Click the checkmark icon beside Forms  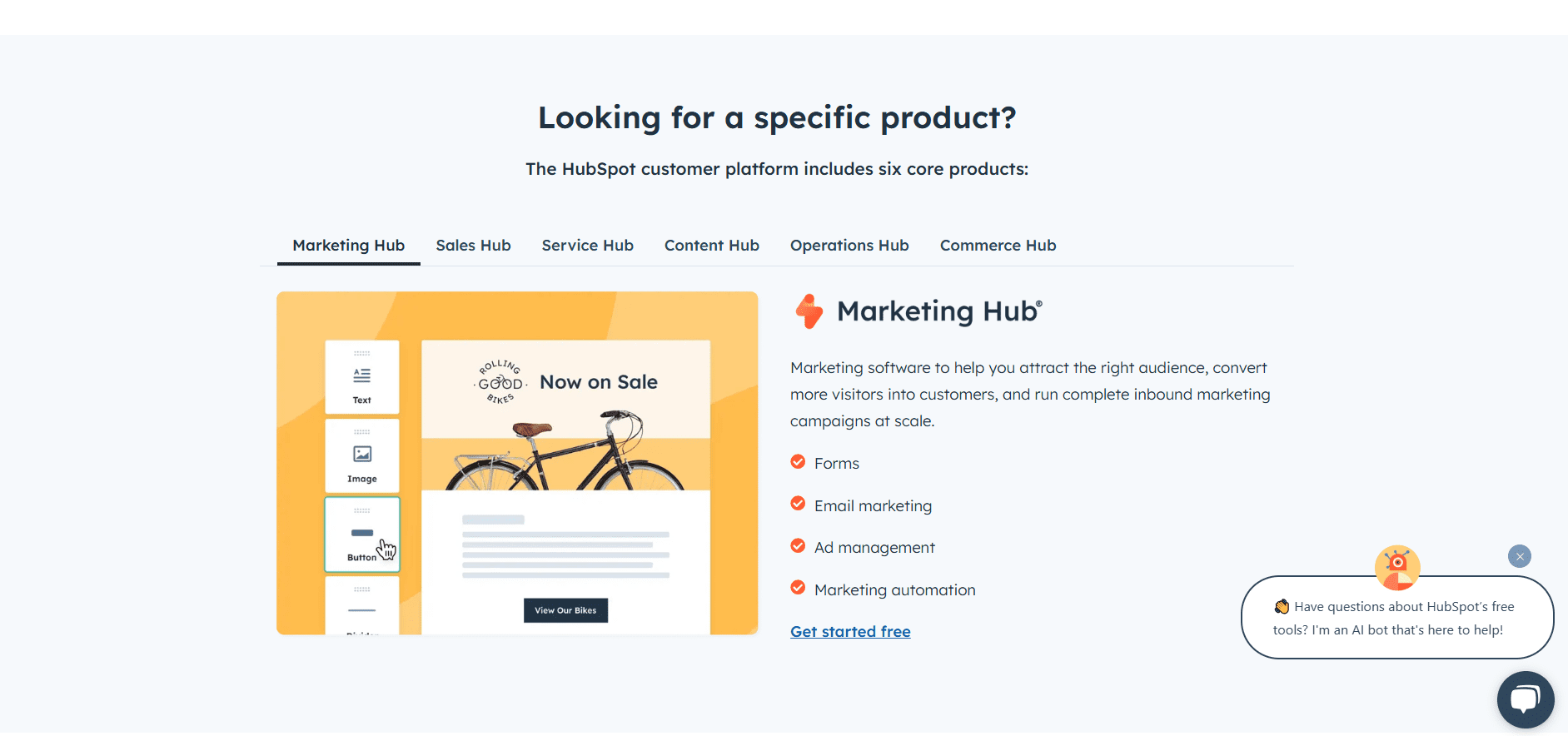click(x=798, y=462)
